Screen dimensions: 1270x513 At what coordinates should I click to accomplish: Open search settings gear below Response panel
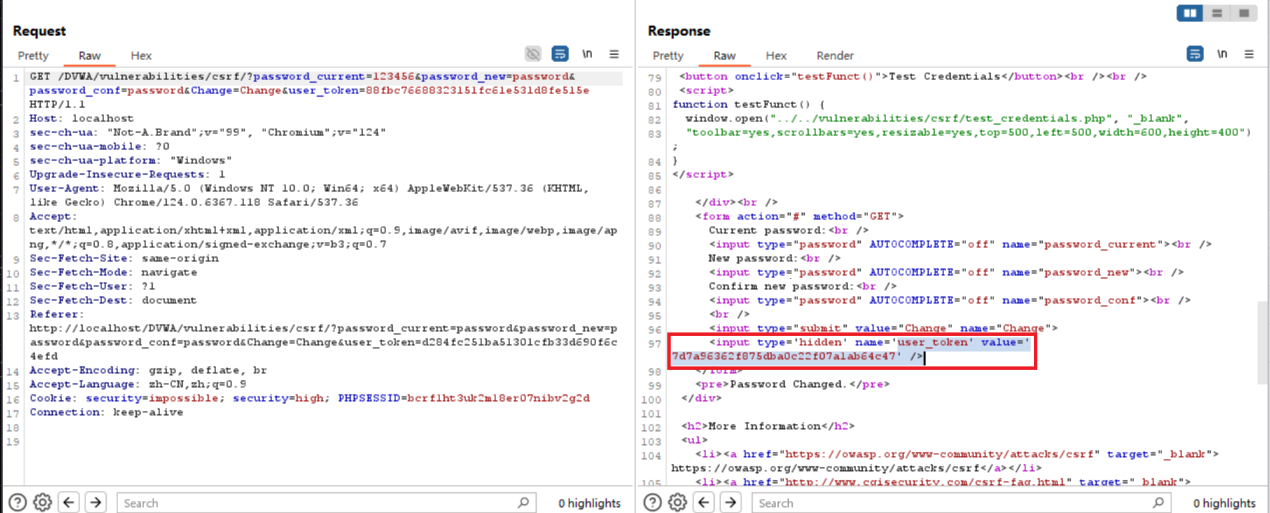pos(678,502)
